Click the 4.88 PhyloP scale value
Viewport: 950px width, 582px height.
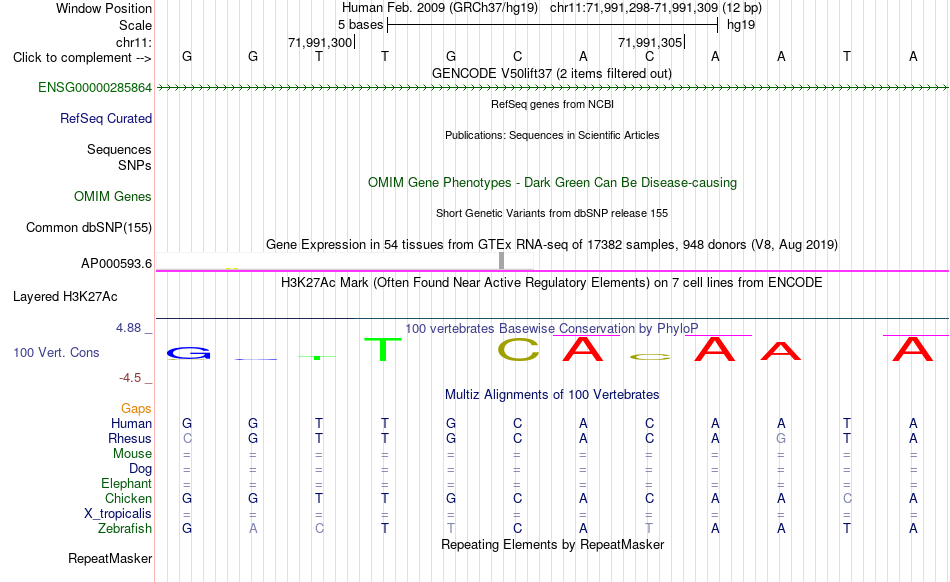[x=128, y=328]
